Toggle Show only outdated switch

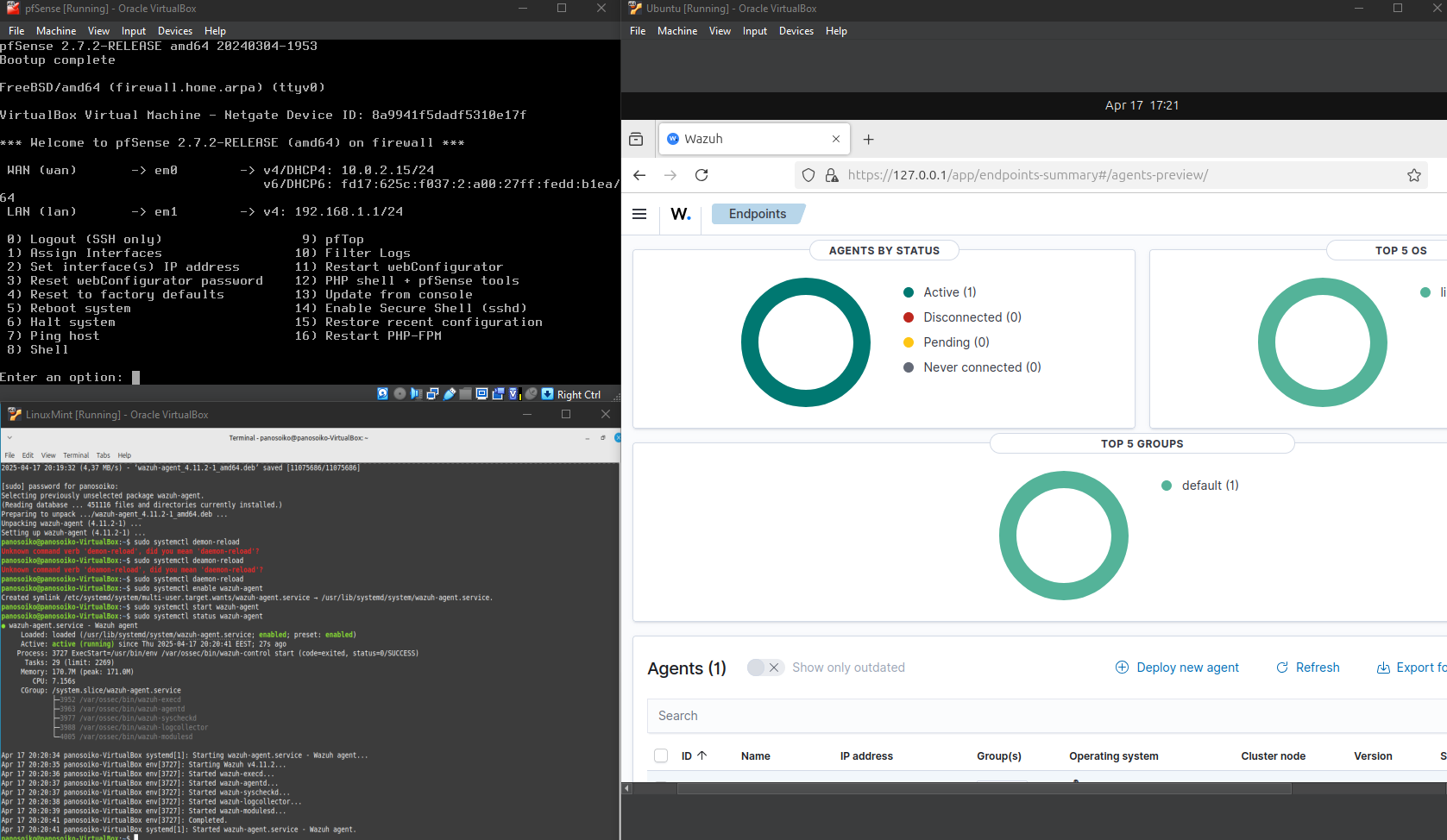pyautogui.click(x=765, y=668)
